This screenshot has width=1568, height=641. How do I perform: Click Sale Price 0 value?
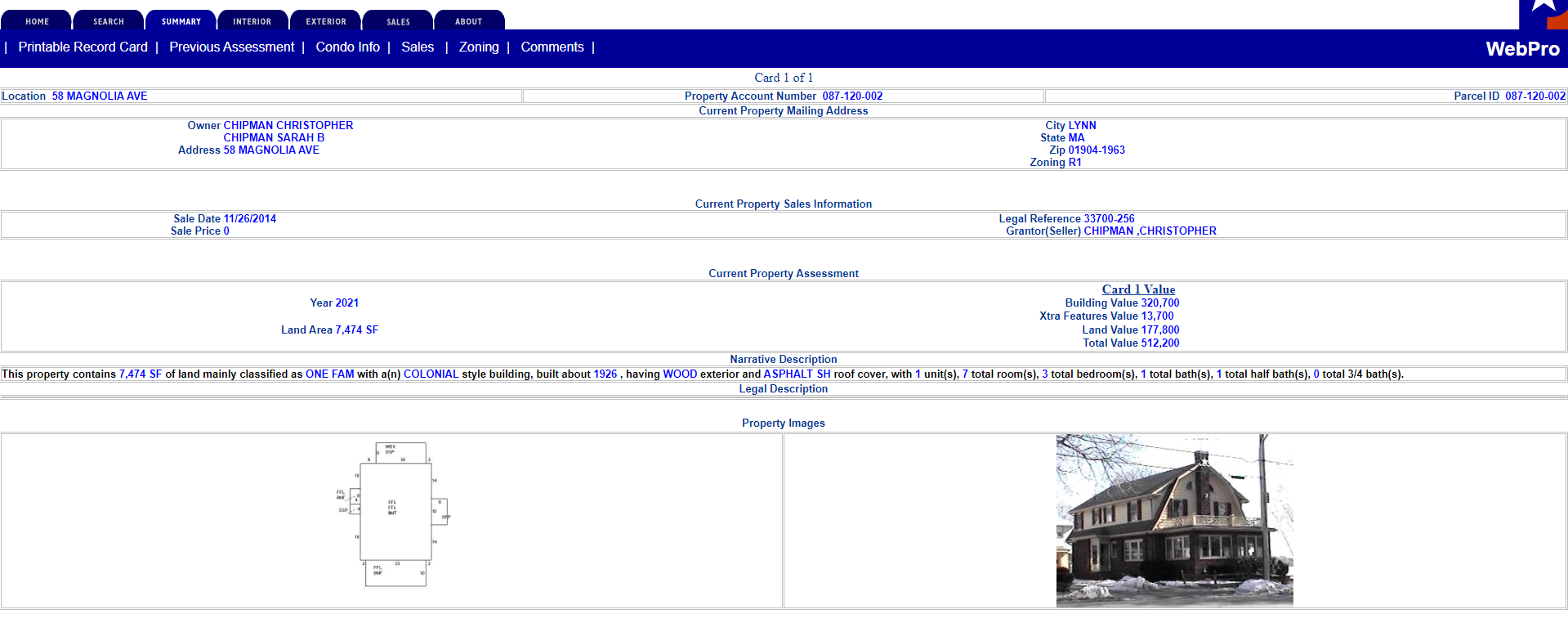tap(226, 231)
